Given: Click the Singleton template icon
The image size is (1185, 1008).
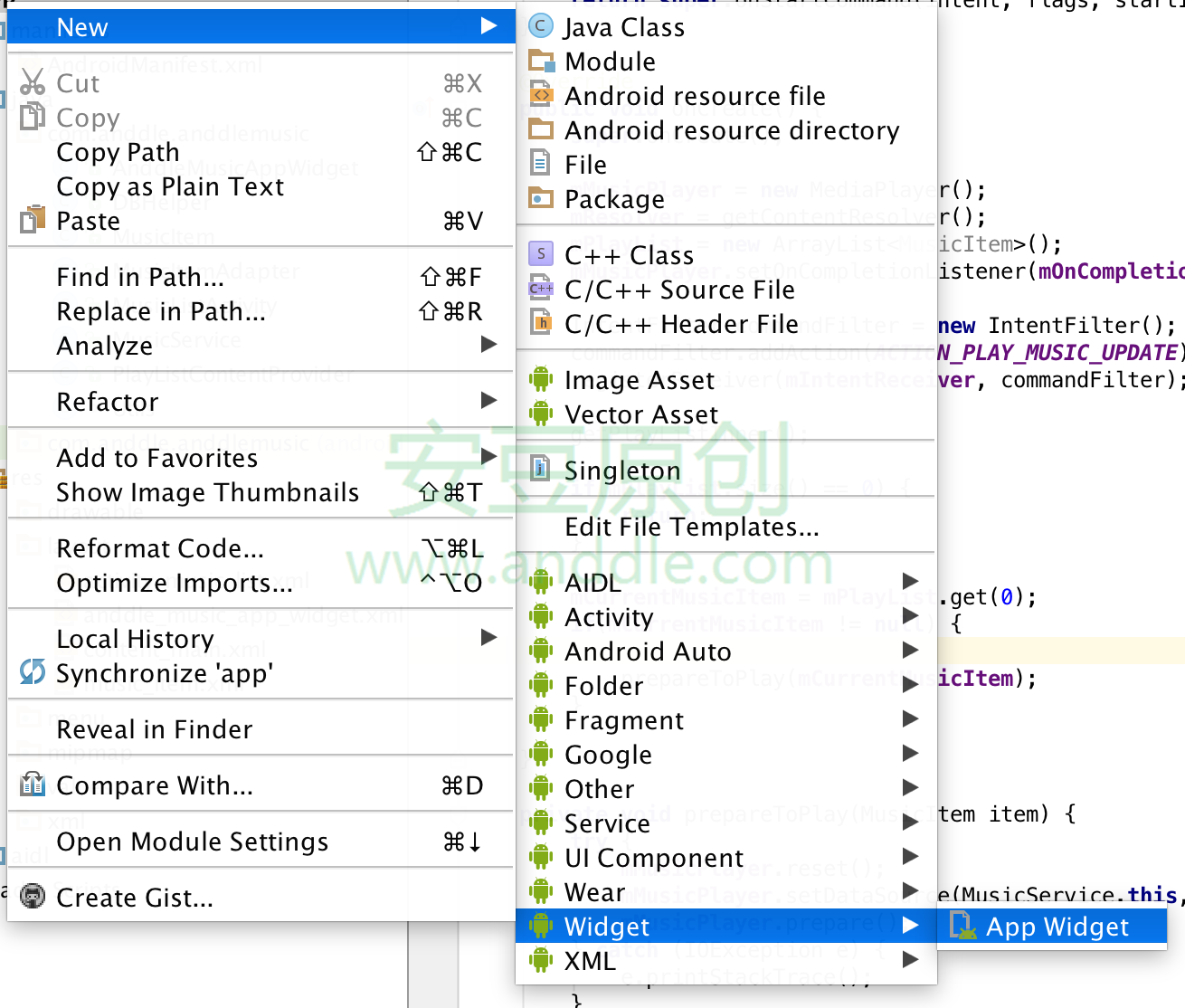Looking at the screenshot, I should [x=541, y=470].
